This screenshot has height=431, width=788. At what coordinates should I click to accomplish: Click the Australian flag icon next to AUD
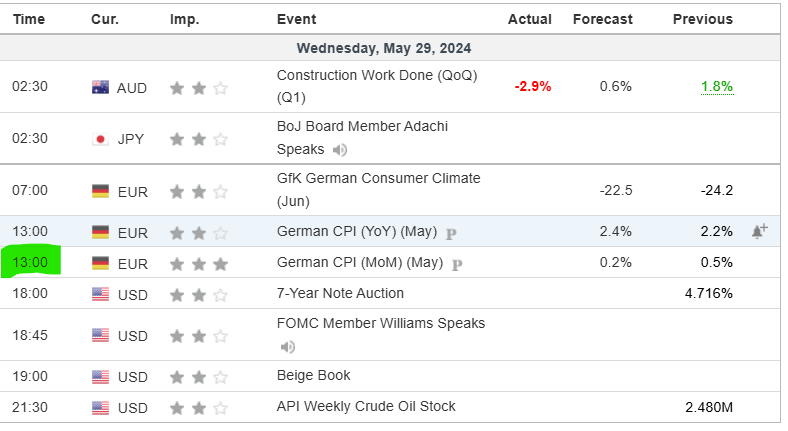coord(100,87)
